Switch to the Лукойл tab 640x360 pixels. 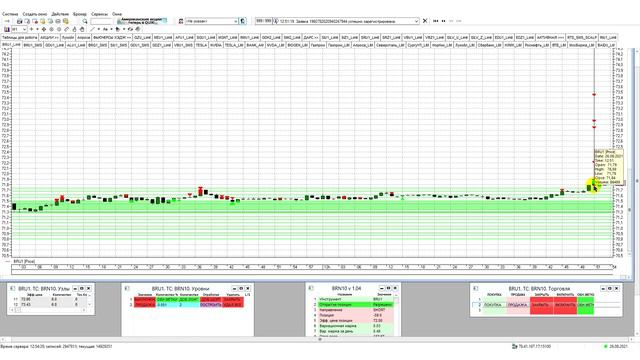click(x=68, y=38)
